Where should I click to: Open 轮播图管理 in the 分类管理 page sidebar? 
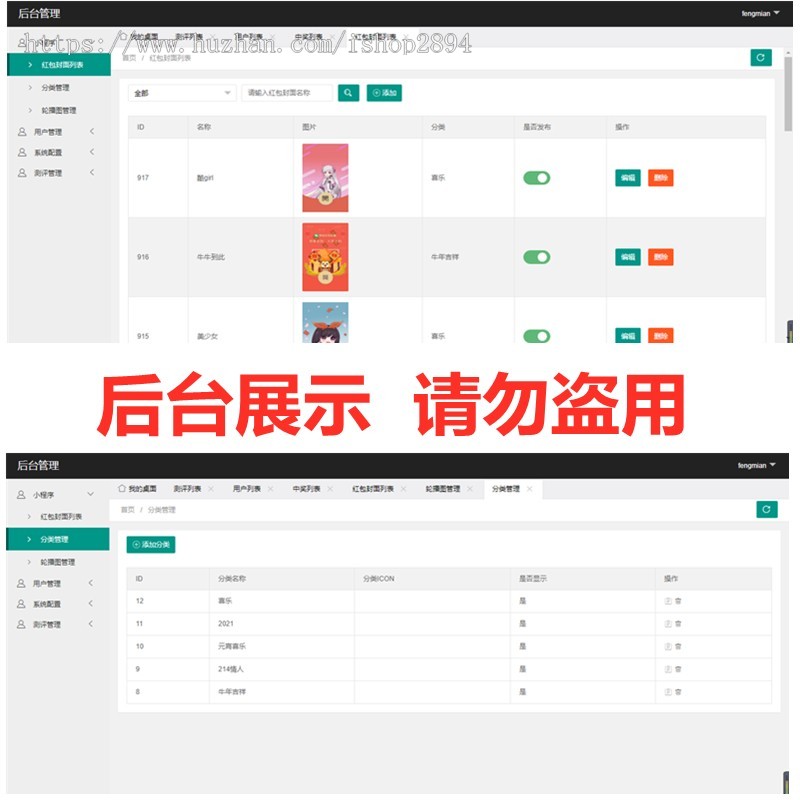click(x=58, y=562)
